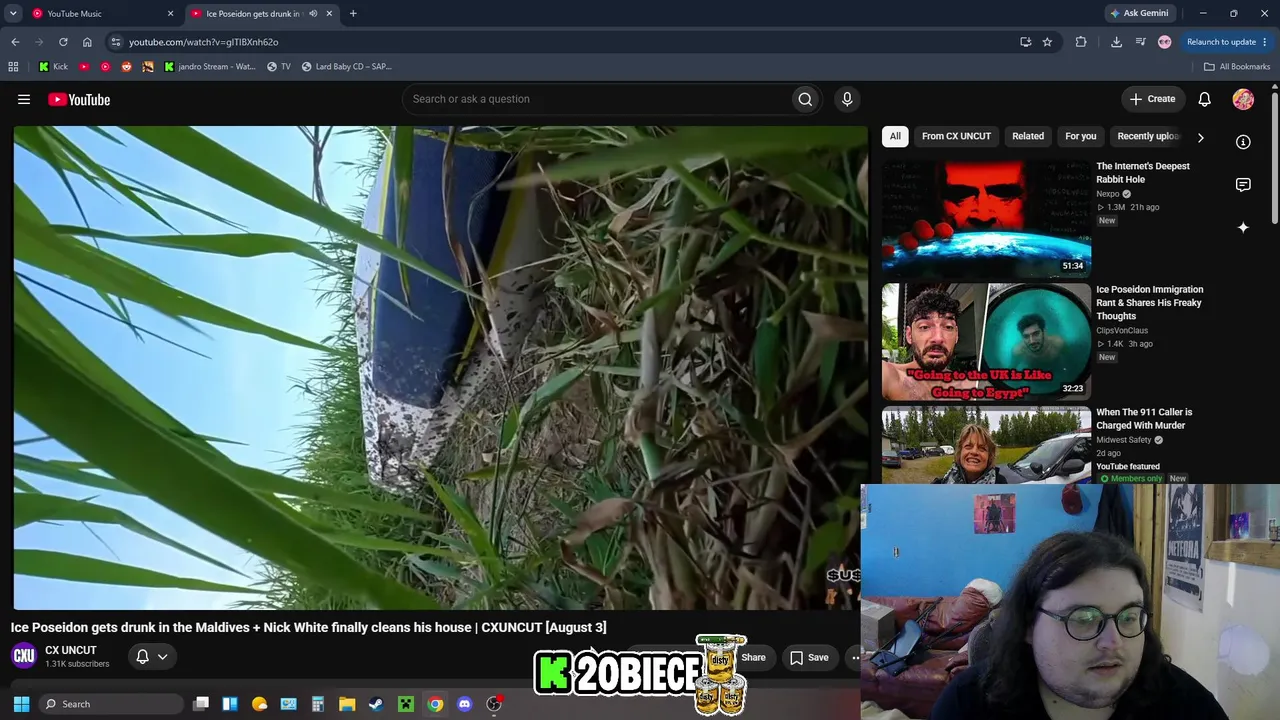Open the TV bookmark
Screen dimensions: 1280x720
(x=279, y=67)
